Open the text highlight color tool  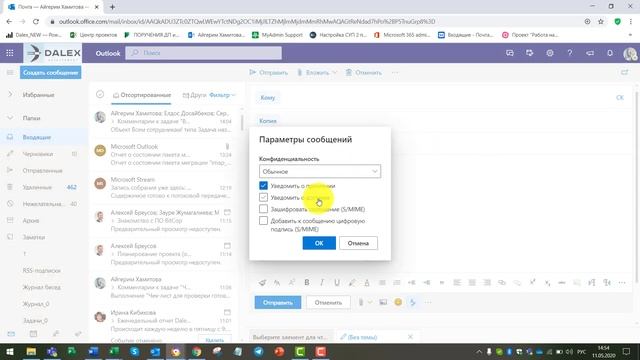pos(352,282)
